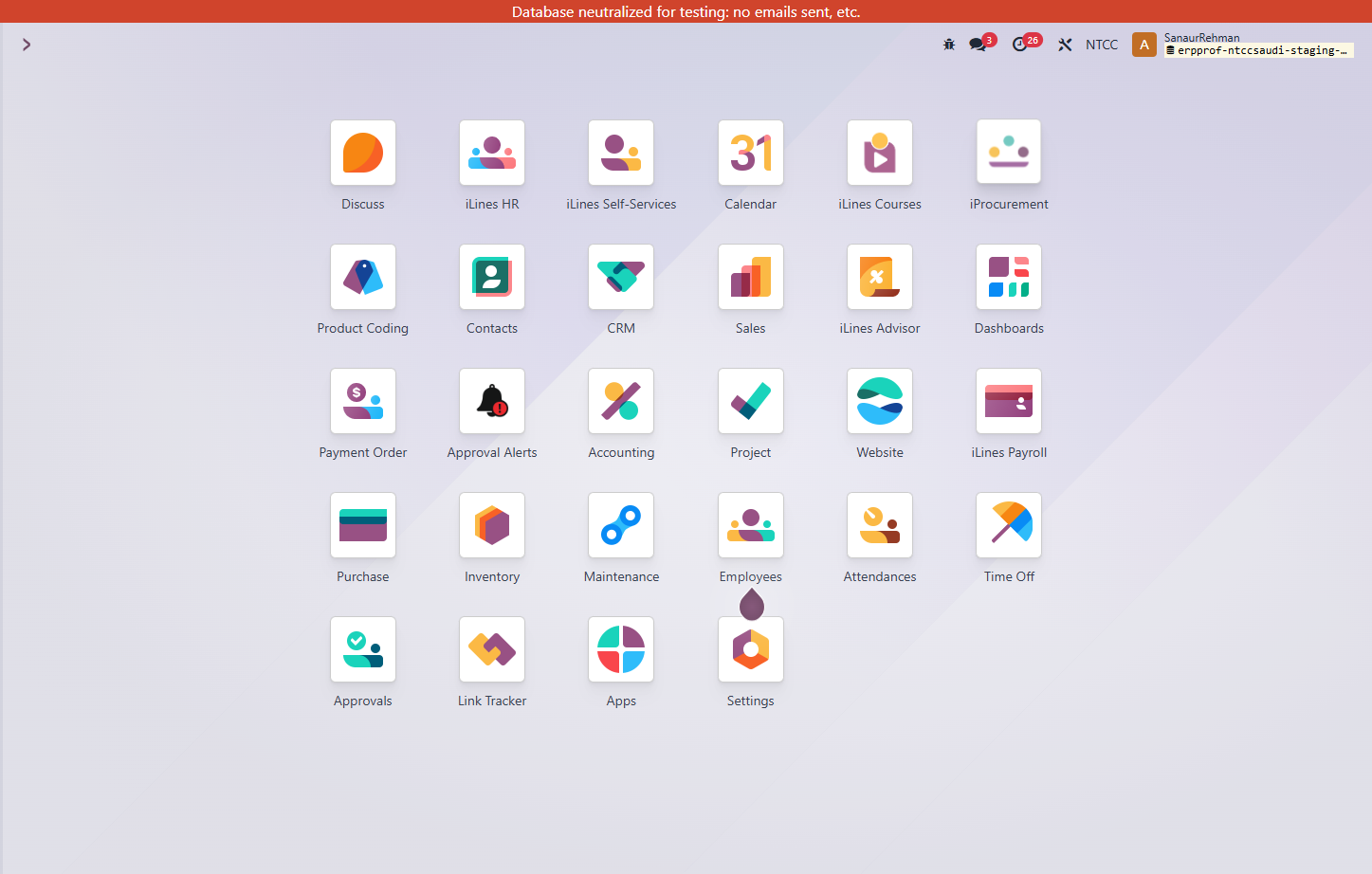Launch the CRM app
Image resolution: width=1372 pixels, height=874 pixels.
(x=621, y=277)
